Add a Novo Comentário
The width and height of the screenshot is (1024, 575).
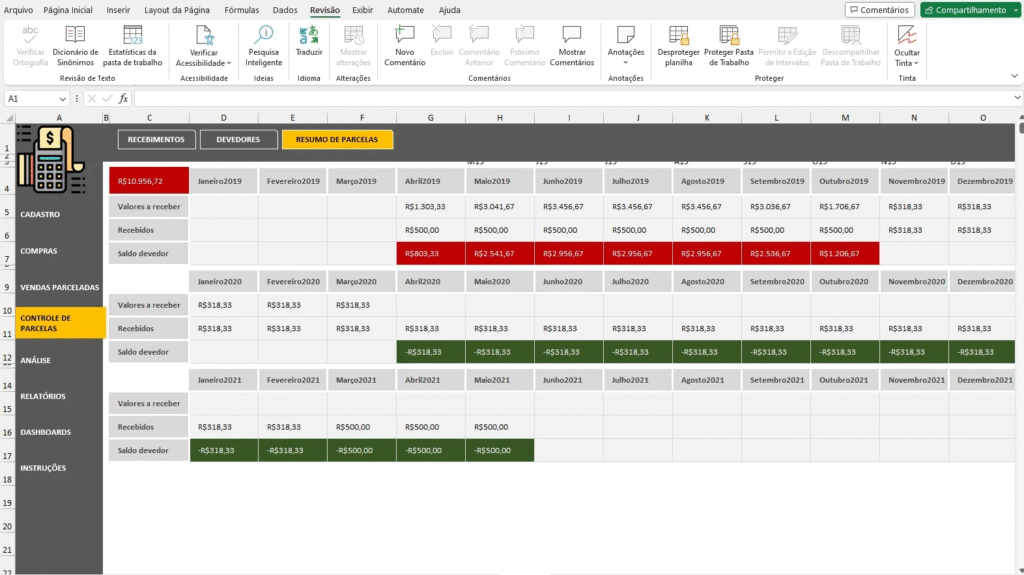[x=405, y=36]
